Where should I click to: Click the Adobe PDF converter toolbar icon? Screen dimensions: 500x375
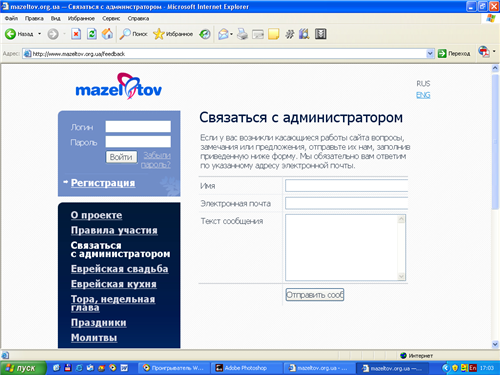483,52
